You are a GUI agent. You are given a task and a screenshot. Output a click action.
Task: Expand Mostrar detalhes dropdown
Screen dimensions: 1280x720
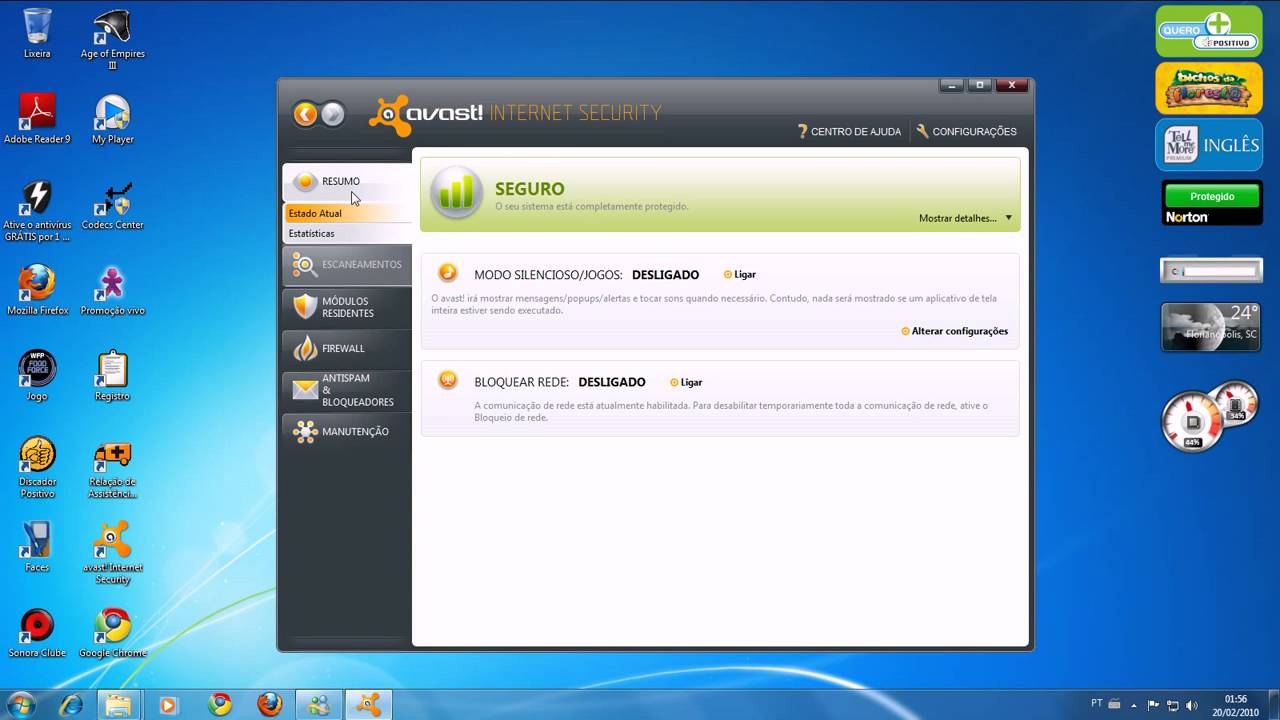click(x=965, y=218)
